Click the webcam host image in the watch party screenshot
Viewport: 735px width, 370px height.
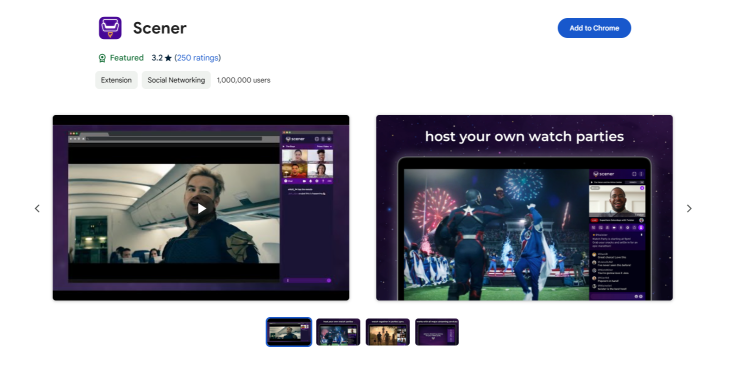click(x=617, y=201)
